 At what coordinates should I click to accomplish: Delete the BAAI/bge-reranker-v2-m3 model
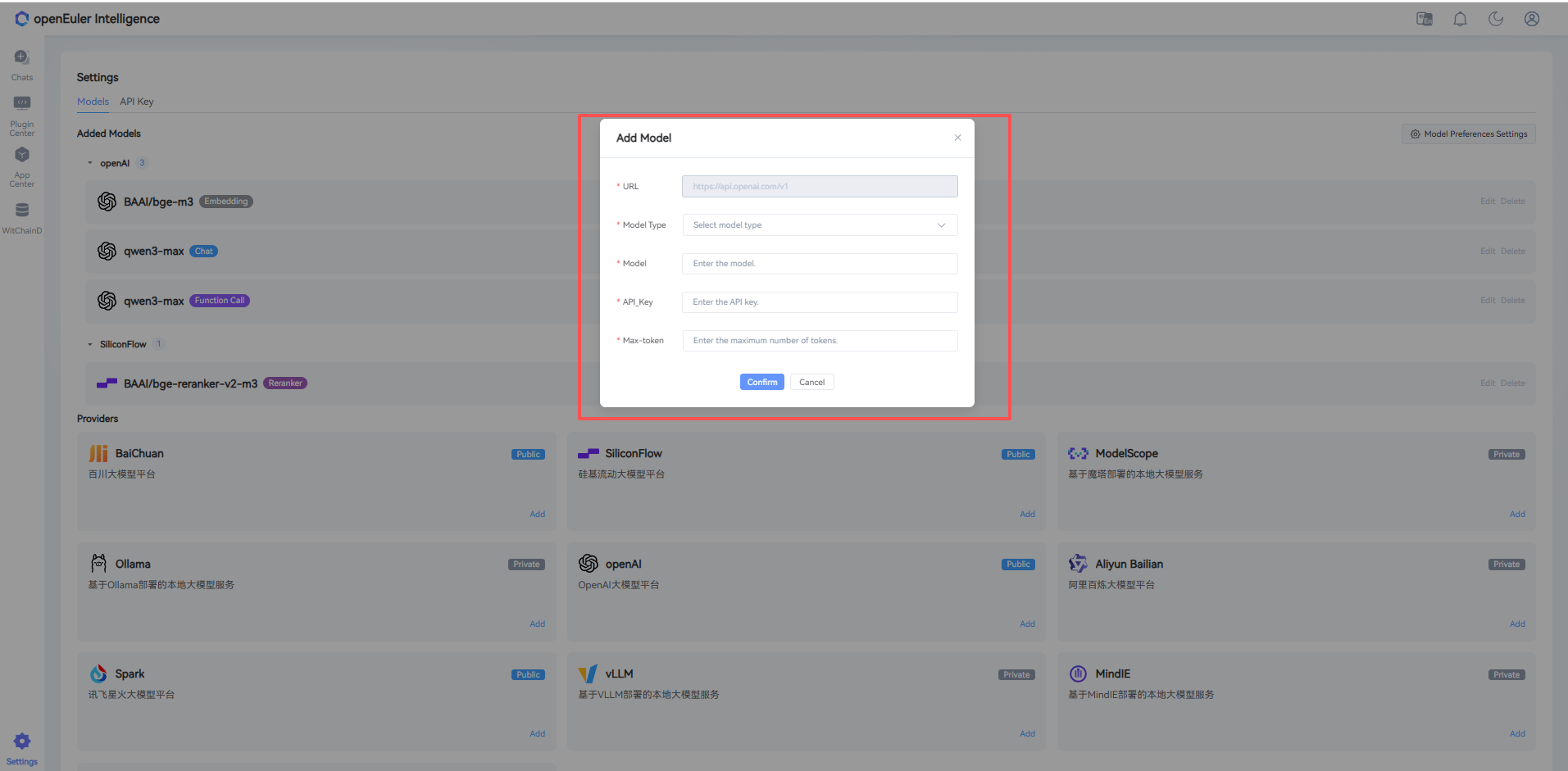(1513, 383)
